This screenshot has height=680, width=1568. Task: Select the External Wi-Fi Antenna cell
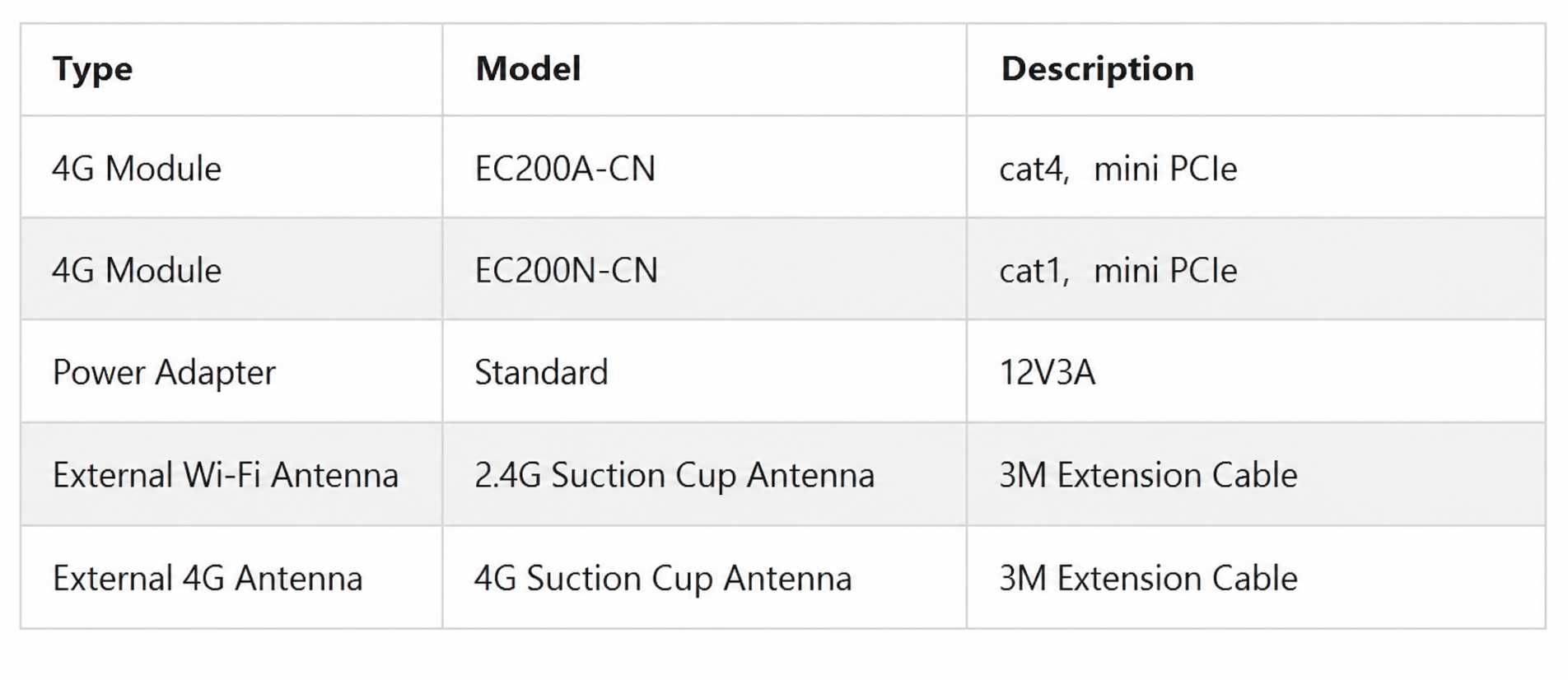[x=226, y=475]
